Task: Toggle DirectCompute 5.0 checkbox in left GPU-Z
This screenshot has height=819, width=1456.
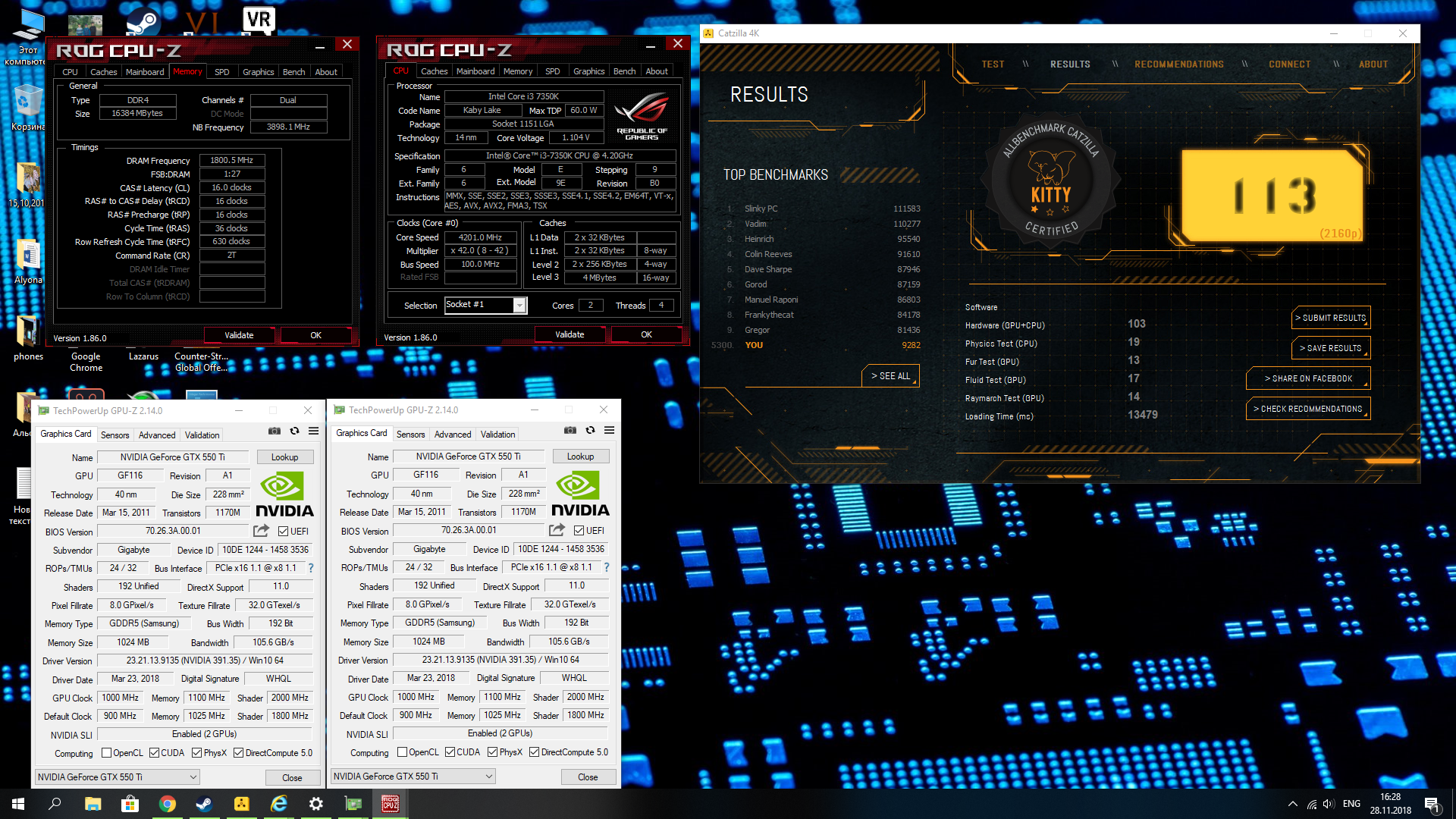Action: (238, 753)
